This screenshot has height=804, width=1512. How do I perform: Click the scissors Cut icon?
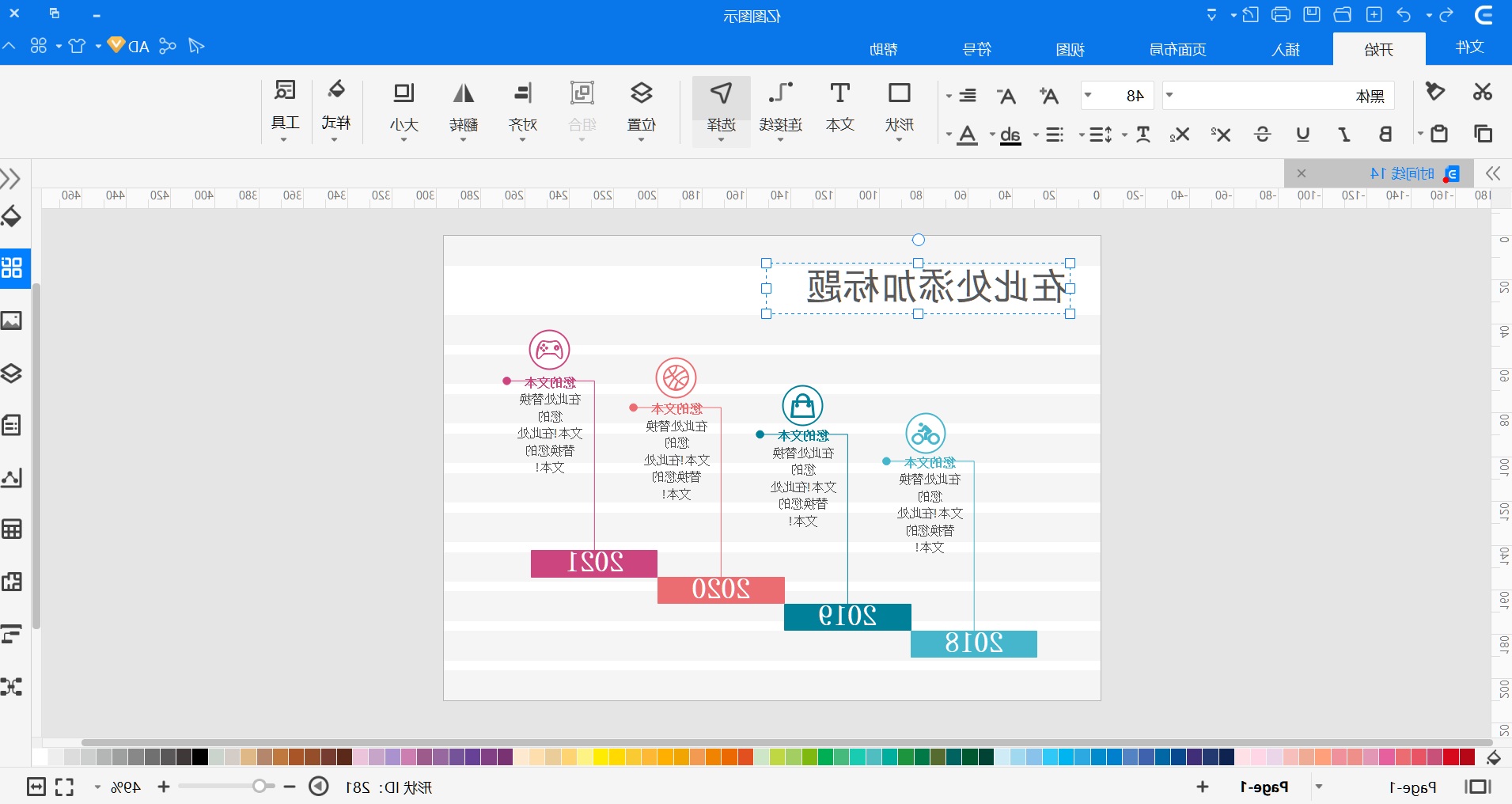coord(1482,92)
